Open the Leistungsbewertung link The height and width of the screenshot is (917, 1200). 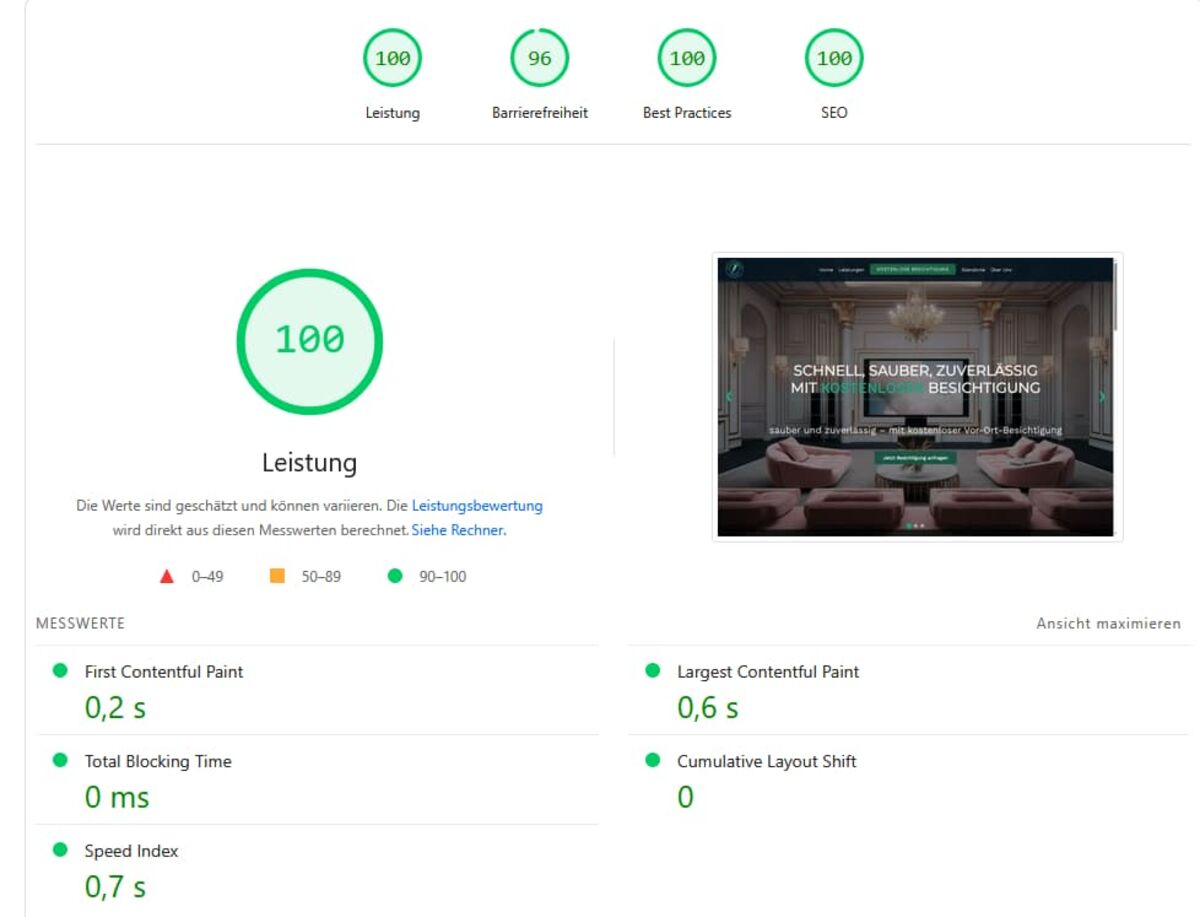[477, 506]
